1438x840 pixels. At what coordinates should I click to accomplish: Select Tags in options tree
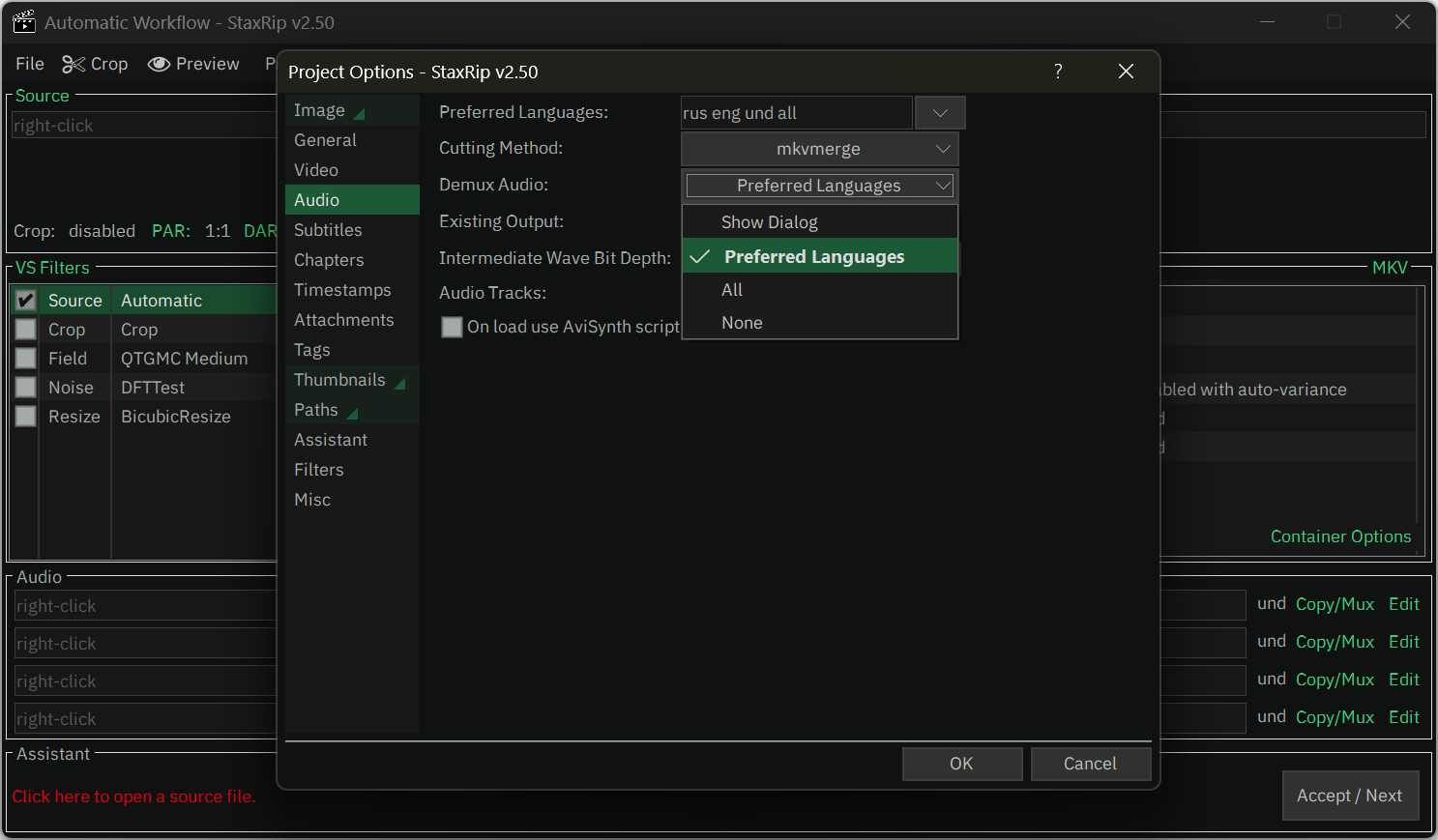point(352,350)
